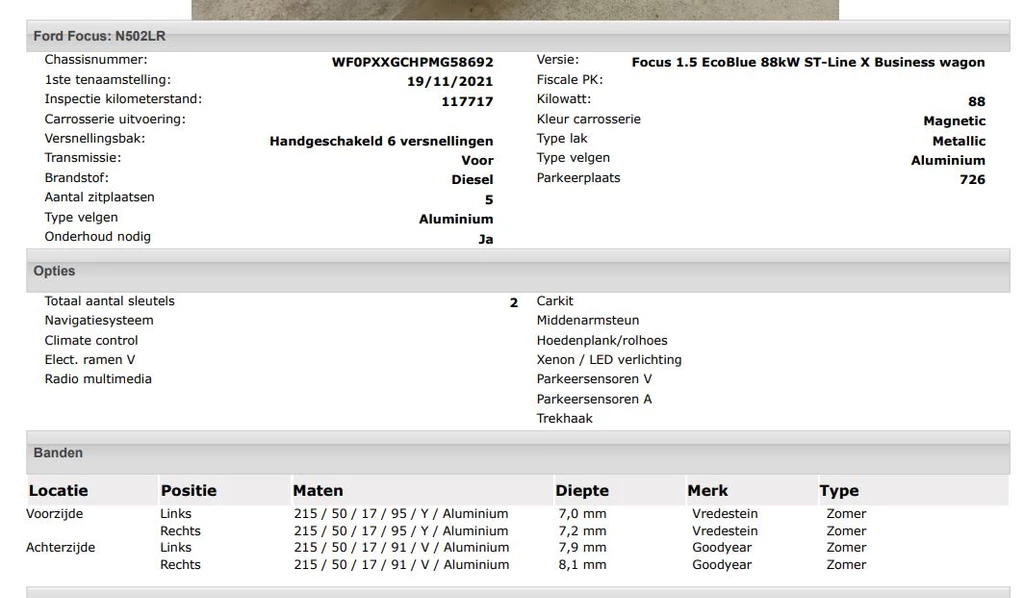Click the mileage value 117717
Image resolution: width=1024 pixels, height=598 pixels.
(x=467, y=102)
